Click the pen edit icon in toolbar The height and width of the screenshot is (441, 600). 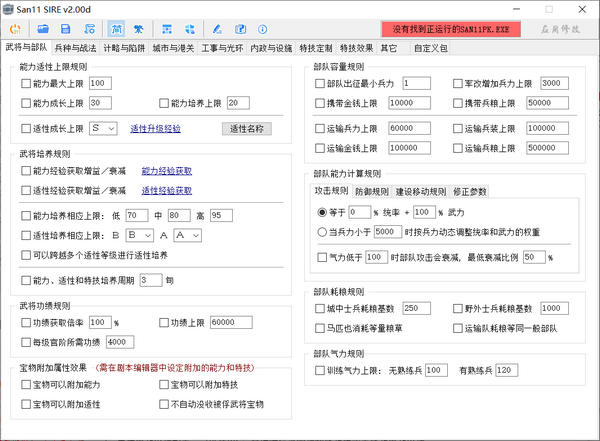click(217, 29)
